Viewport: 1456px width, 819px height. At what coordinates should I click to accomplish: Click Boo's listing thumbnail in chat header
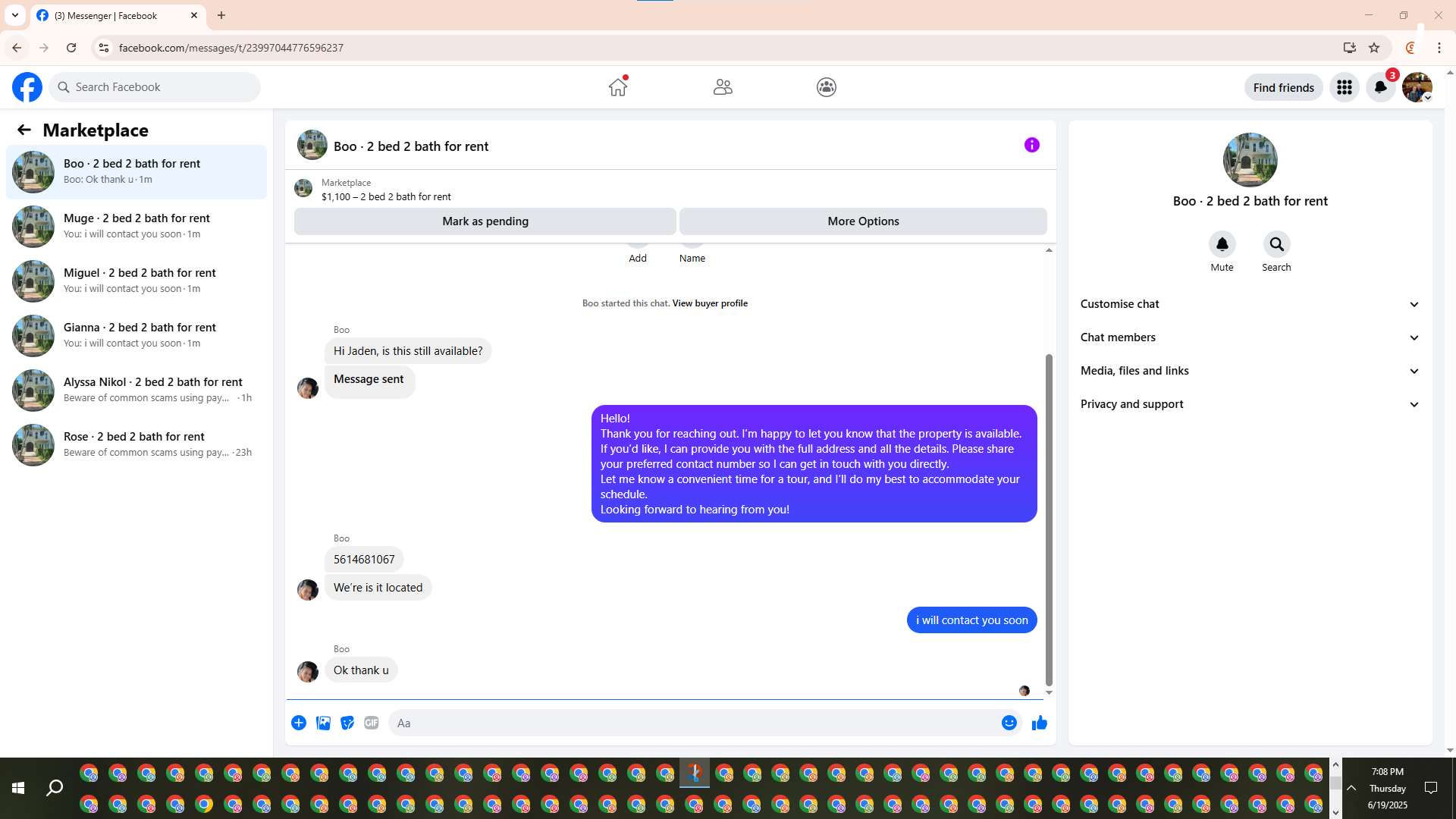point(312,145)
